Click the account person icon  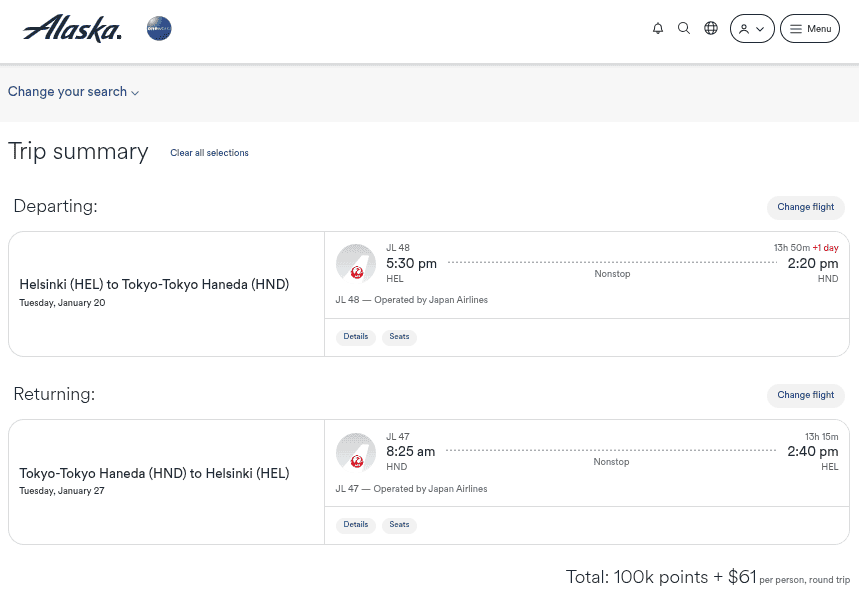[x=745, y=28]
